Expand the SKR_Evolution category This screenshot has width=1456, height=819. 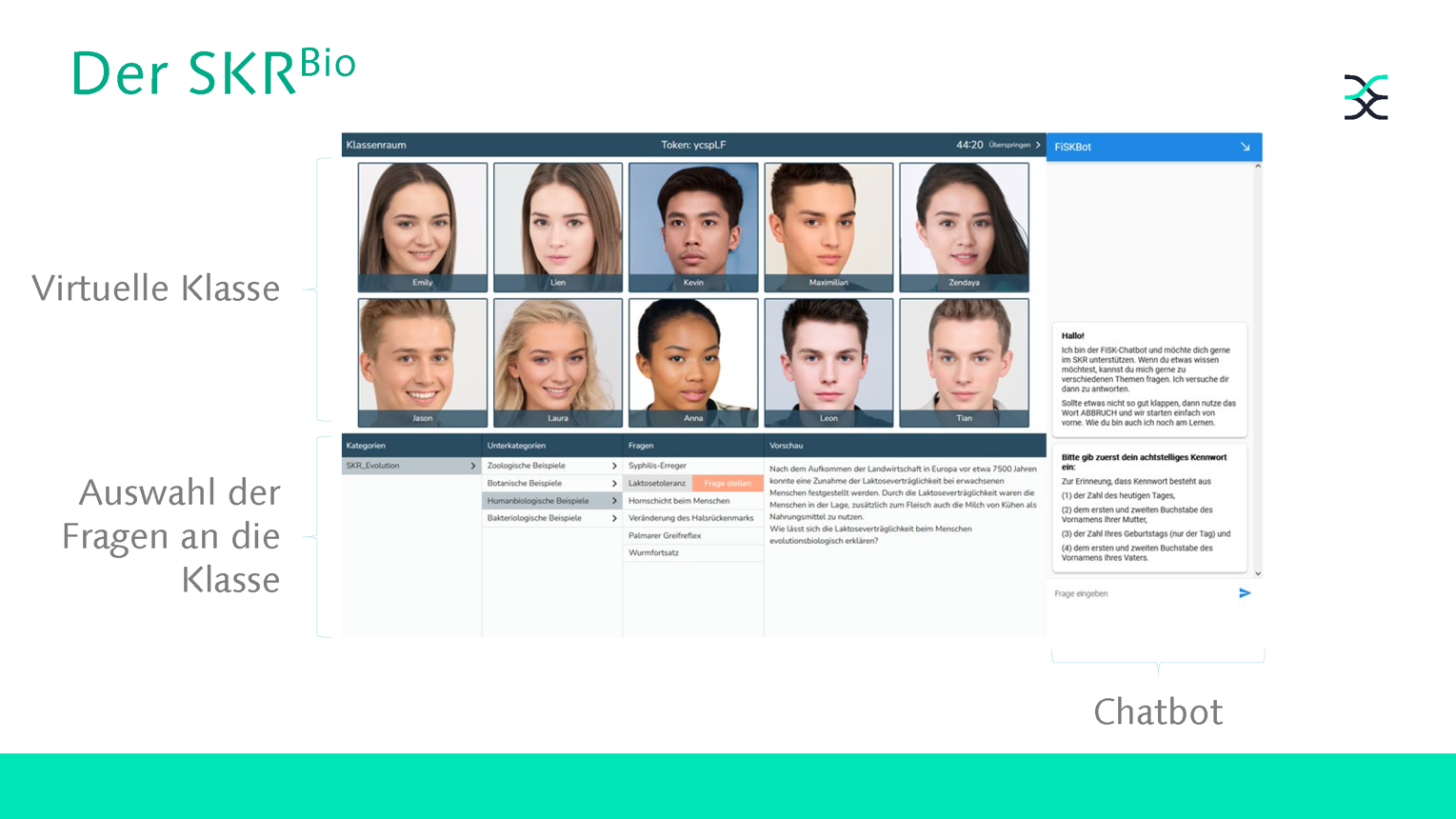tap(410, 466)
